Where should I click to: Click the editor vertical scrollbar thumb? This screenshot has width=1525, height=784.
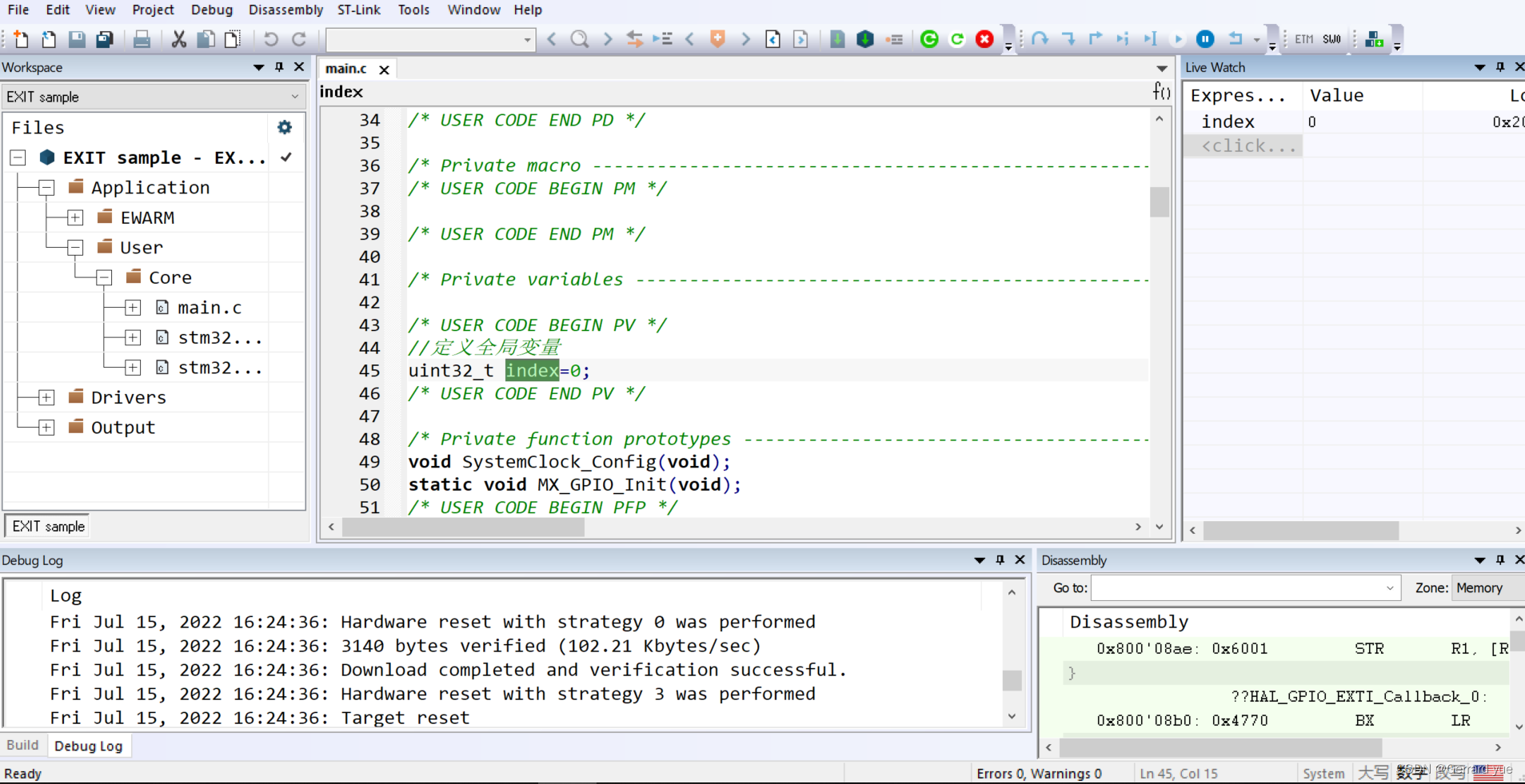(x=1159, y=202)
